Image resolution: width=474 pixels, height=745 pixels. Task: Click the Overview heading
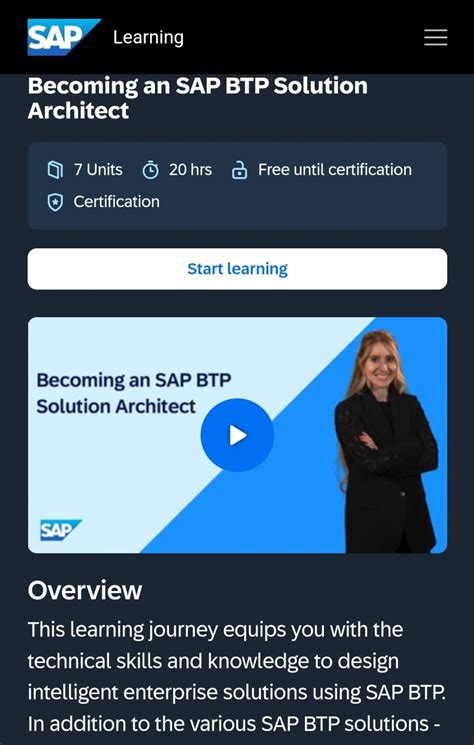tap(85, 590)
